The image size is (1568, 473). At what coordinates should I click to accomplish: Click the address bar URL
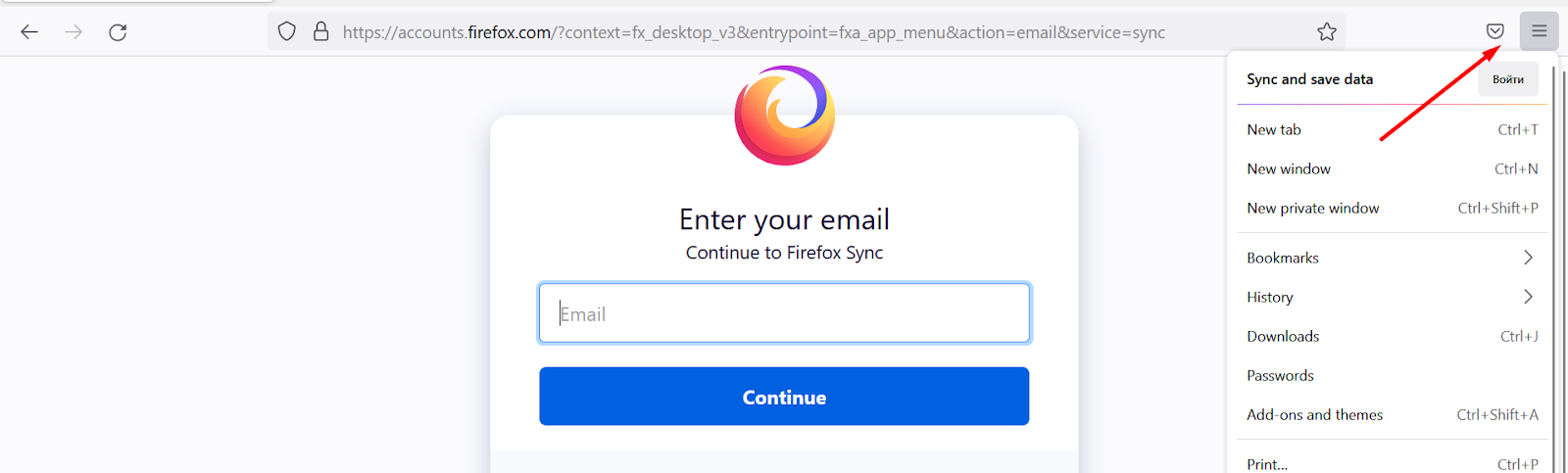754,32
